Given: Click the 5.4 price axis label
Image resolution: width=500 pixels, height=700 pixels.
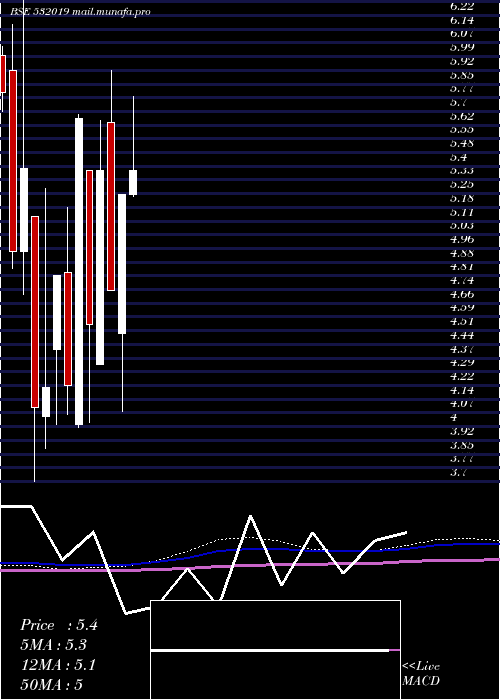Looking at the screenshot, I should tap(459, 157).
